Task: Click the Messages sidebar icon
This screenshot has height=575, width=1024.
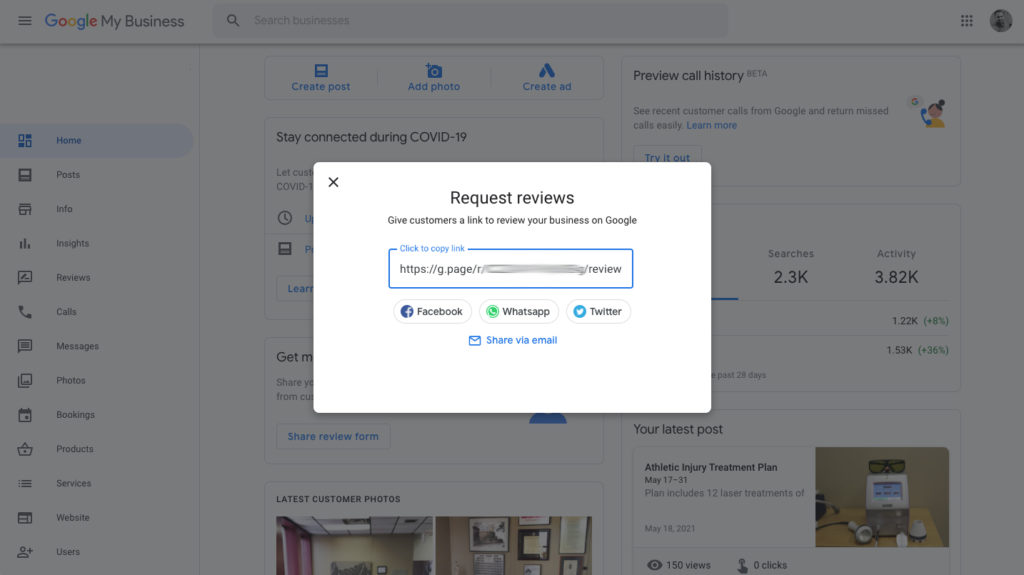Action: point(25,346)
